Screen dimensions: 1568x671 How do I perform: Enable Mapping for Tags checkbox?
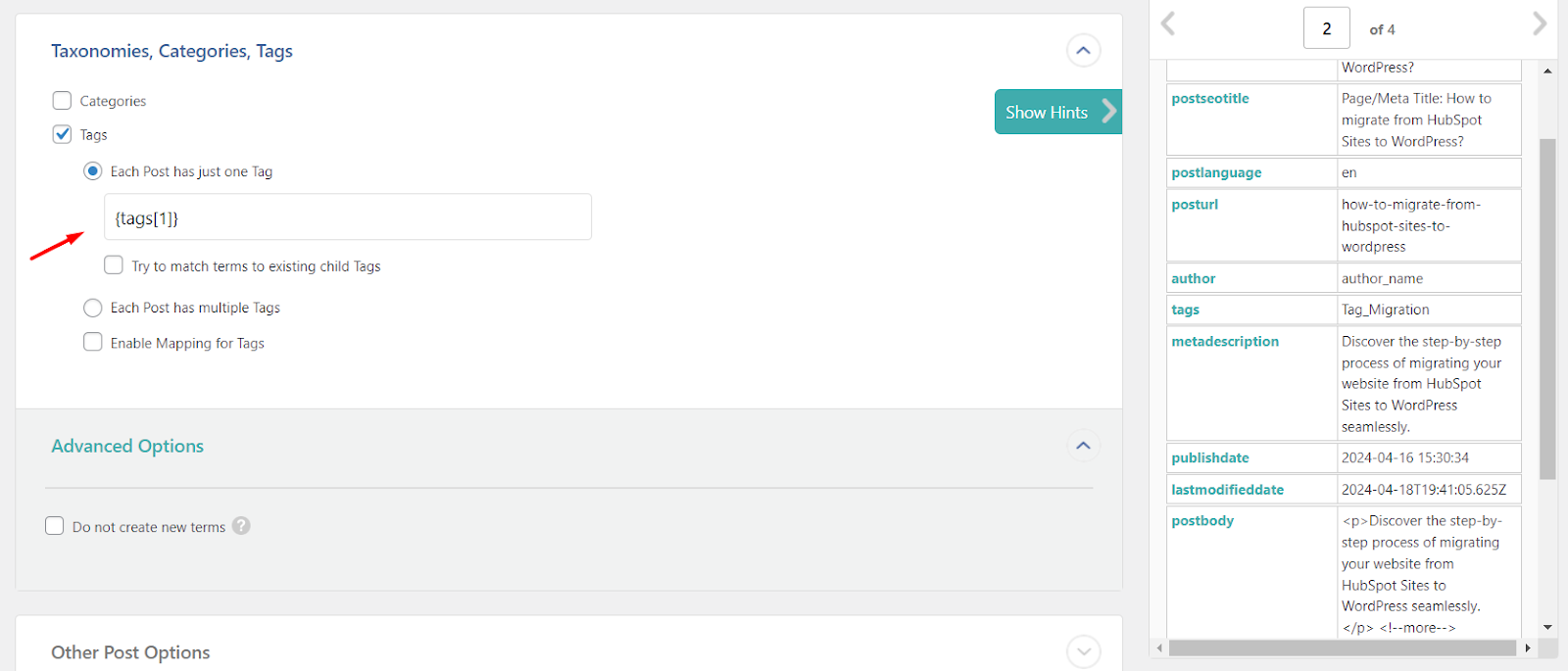pyautogui.click(x=93, y=342)
